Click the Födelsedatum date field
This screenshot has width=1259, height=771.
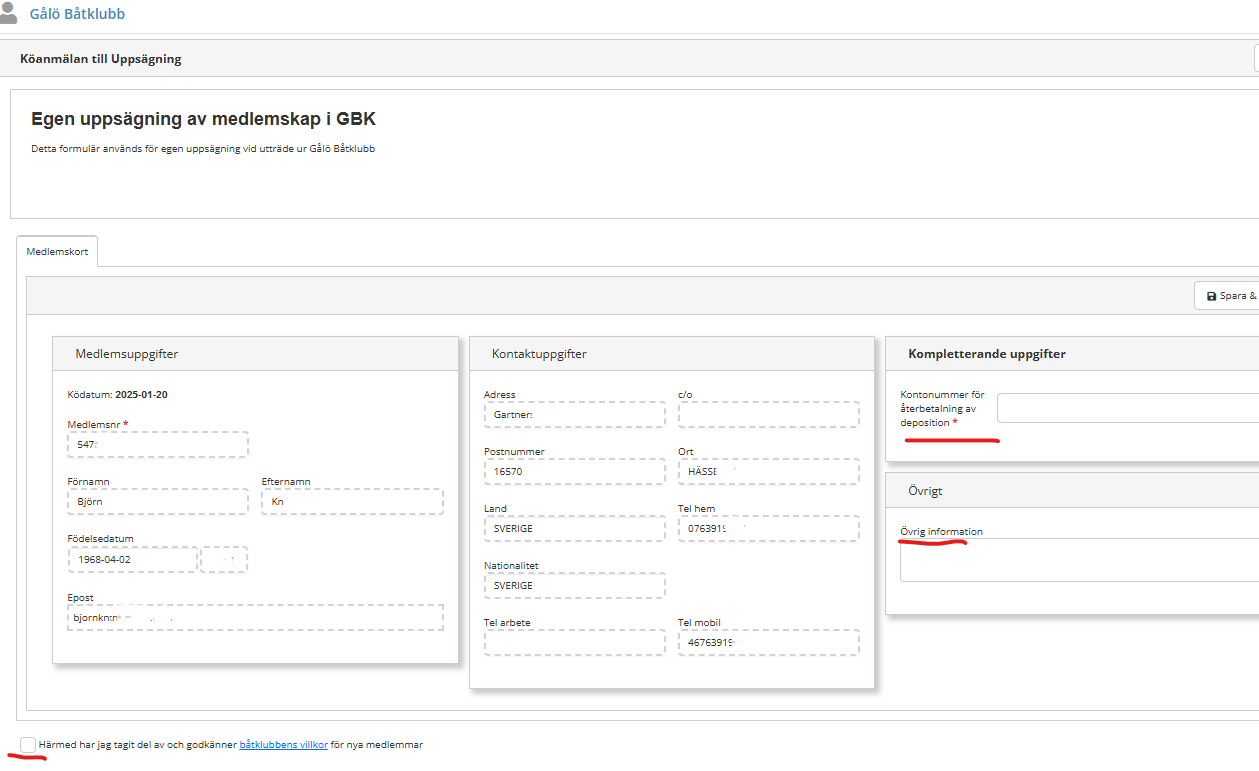(133, 560)
